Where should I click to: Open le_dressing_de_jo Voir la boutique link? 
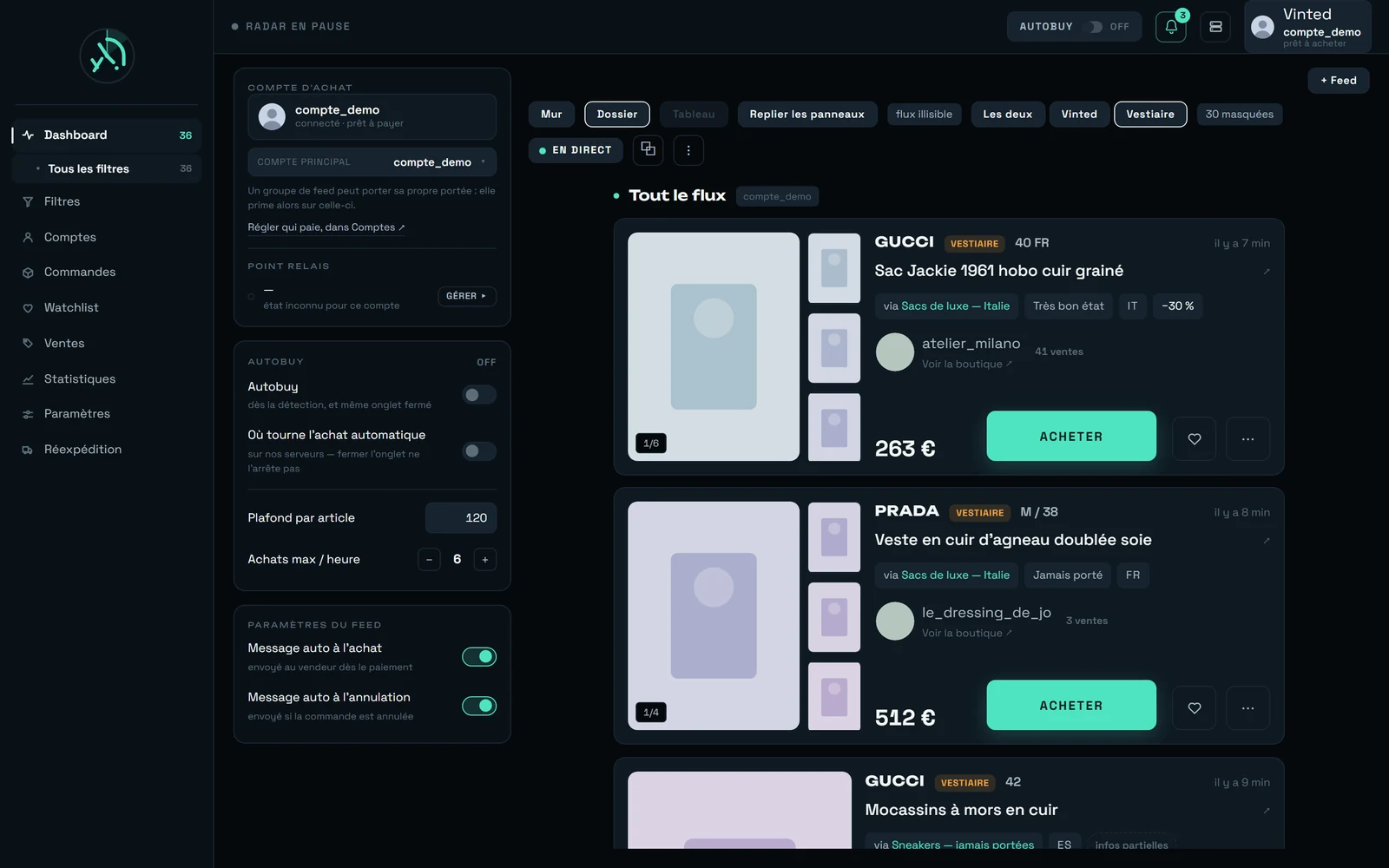click(966, 634)
